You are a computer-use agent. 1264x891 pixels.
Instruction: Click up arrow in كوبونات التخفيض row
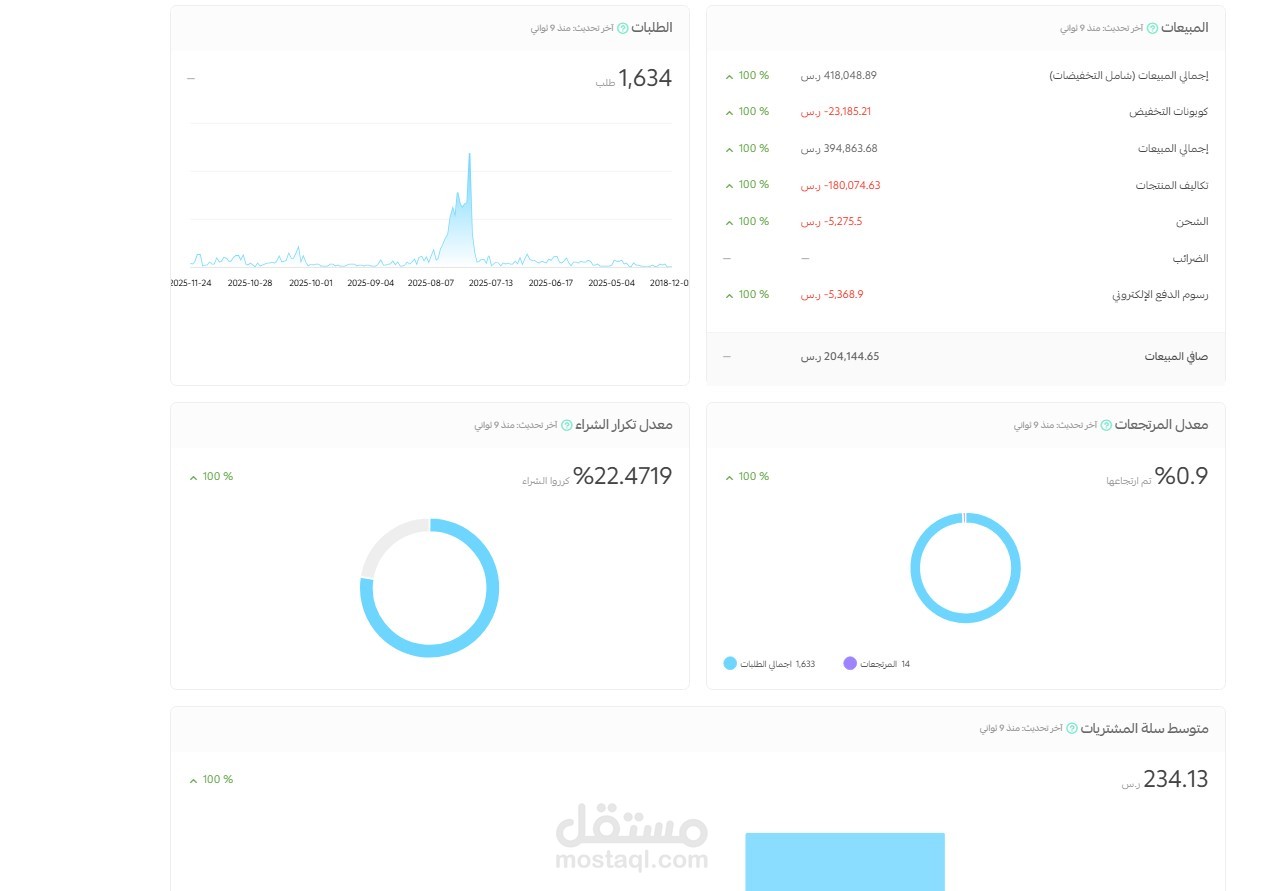tap(729, 112)
